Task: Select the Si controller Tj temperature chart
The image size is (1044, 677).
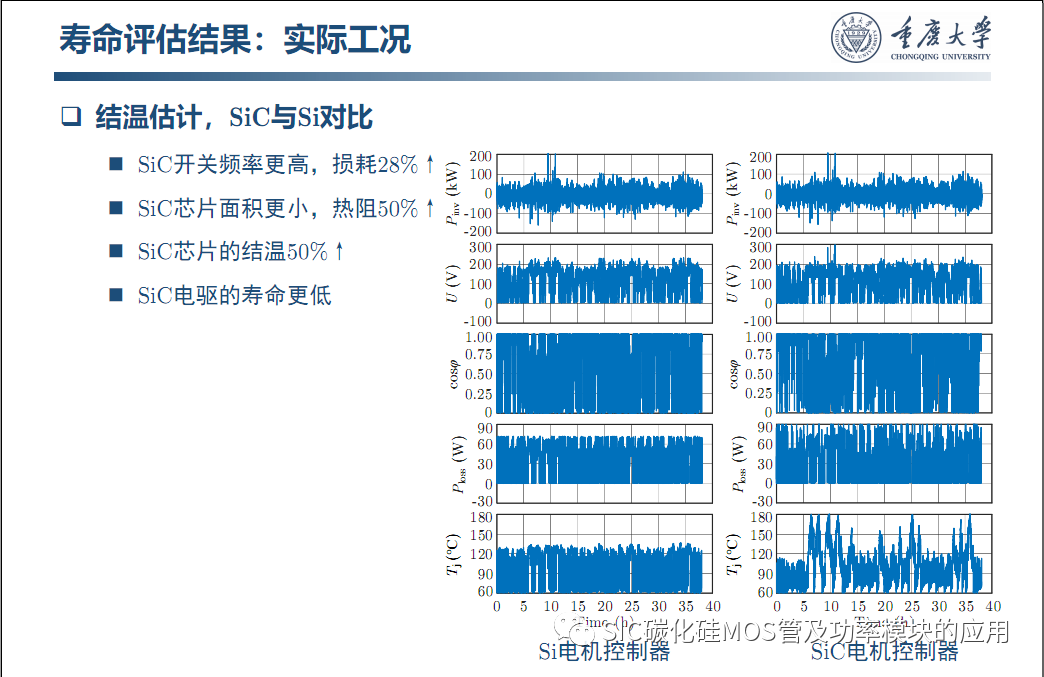Action: (x=600, y=555)
